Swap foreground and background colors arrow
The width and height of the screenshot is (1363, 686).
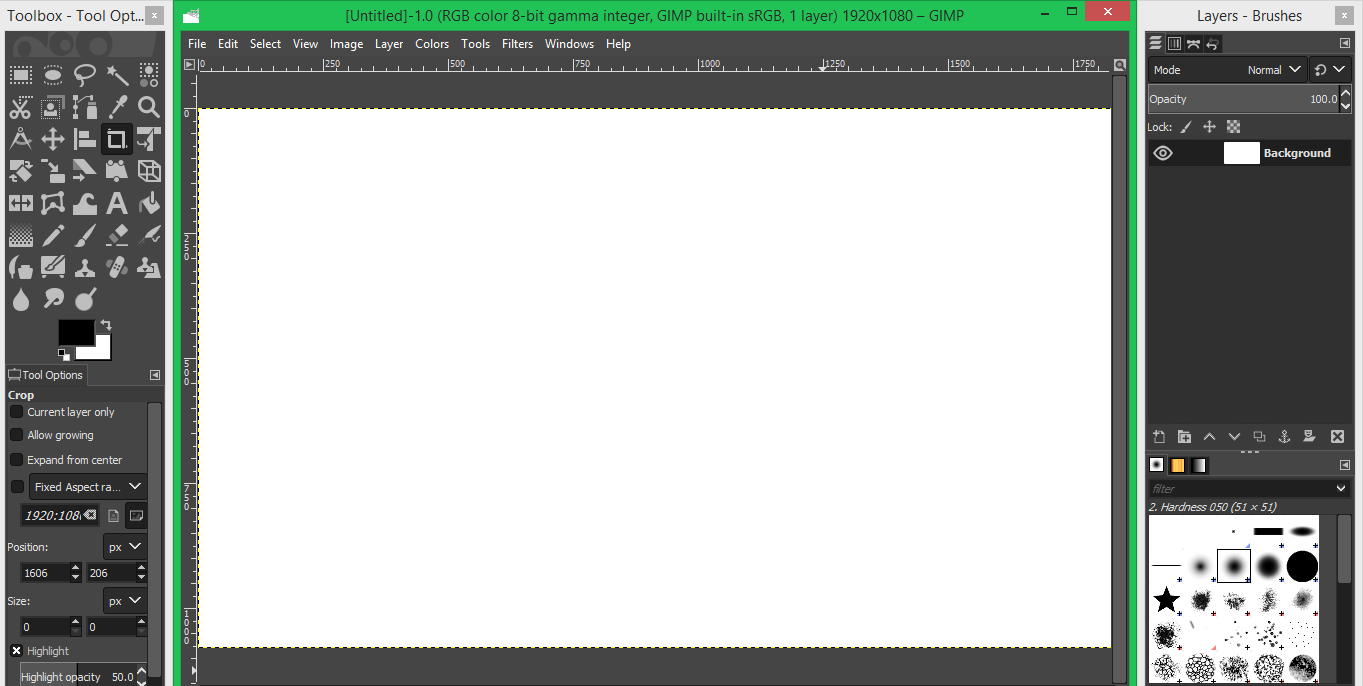pos(106,325)
